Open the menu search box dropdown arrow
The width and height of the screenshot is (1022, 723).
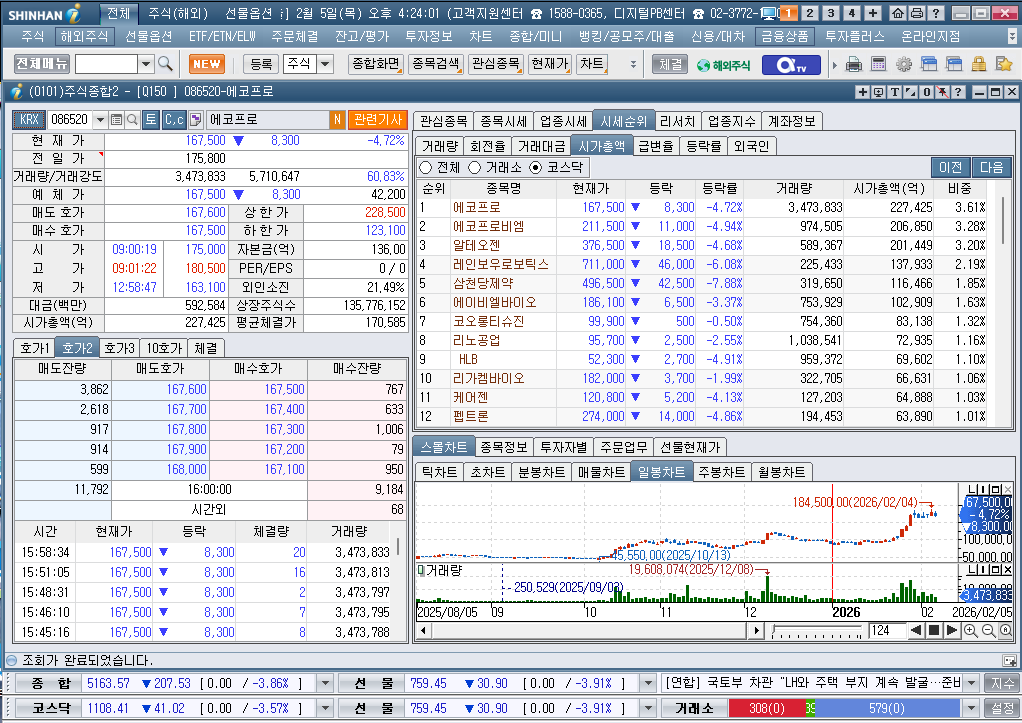pyautogui.click(x=146, y=64)
